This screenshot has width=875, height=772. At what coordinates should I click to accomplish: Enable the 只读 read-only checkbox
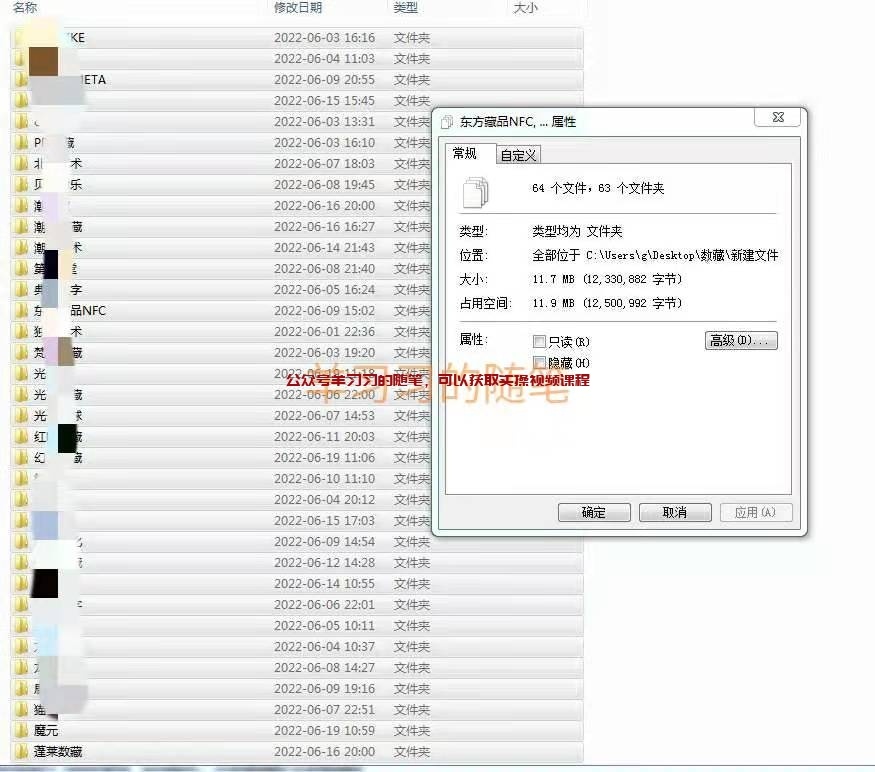tap(540, 342)
